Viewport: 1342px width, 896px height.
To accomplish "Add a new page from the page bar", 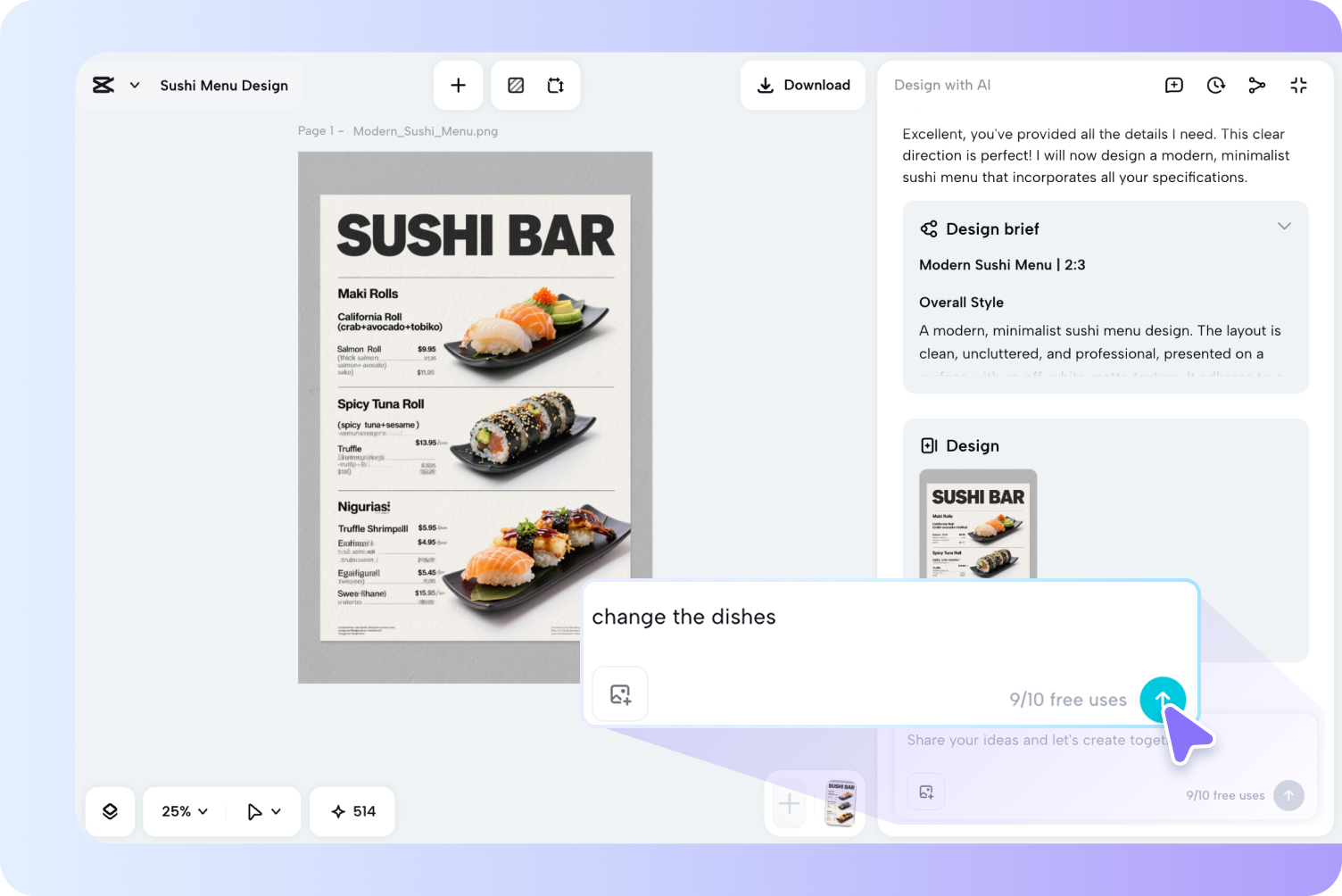I will (789, 802).
